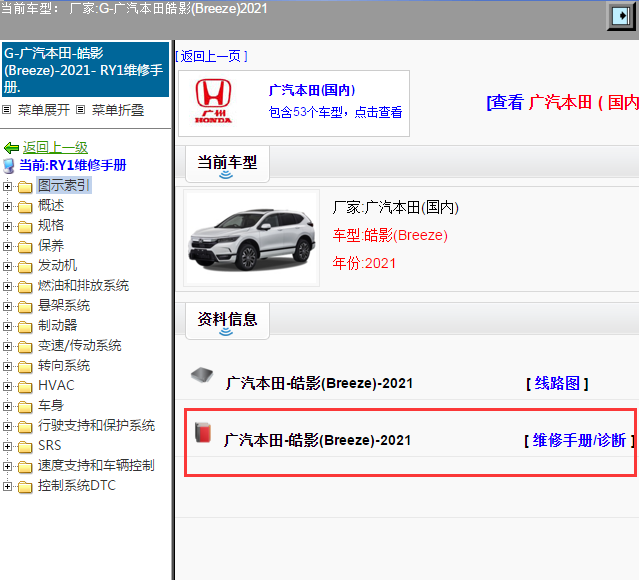Expand the 规格 tree node

tap(7, 226)
